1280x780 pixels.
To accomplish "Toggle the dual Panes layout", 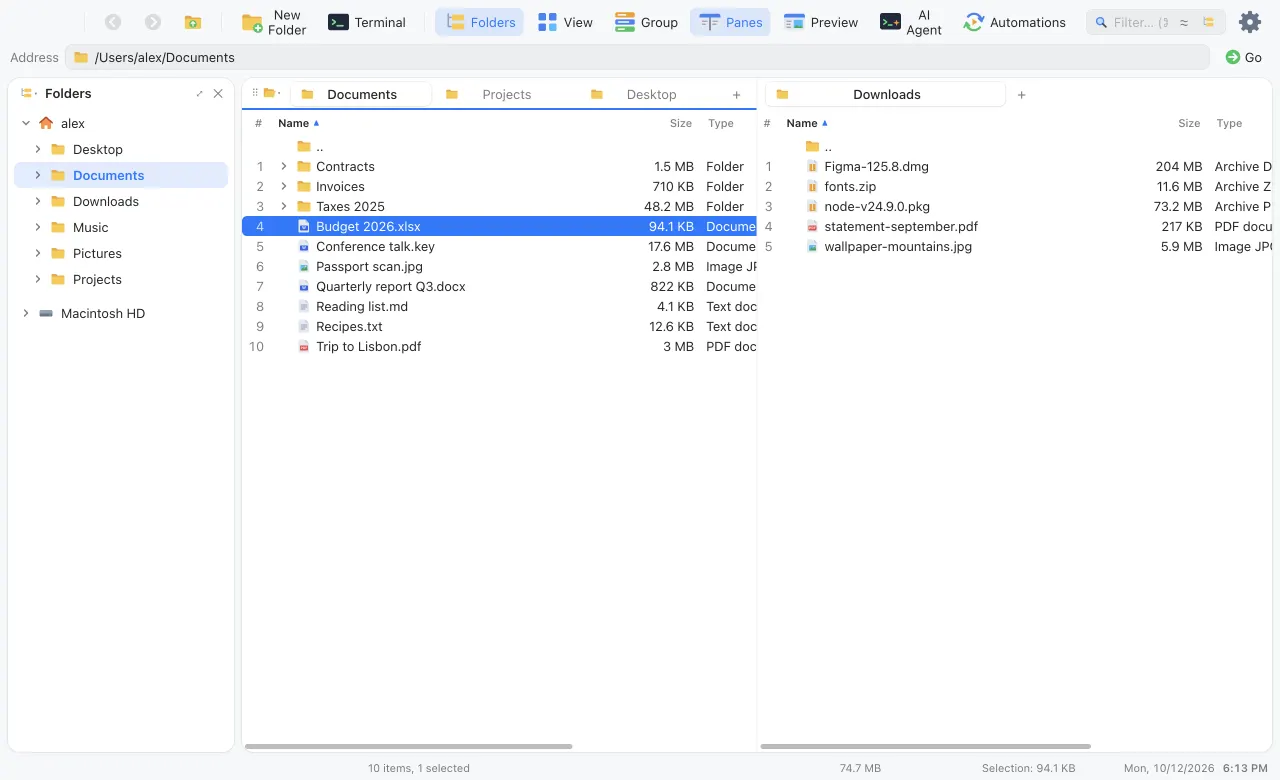I will (x=730, y=22).
